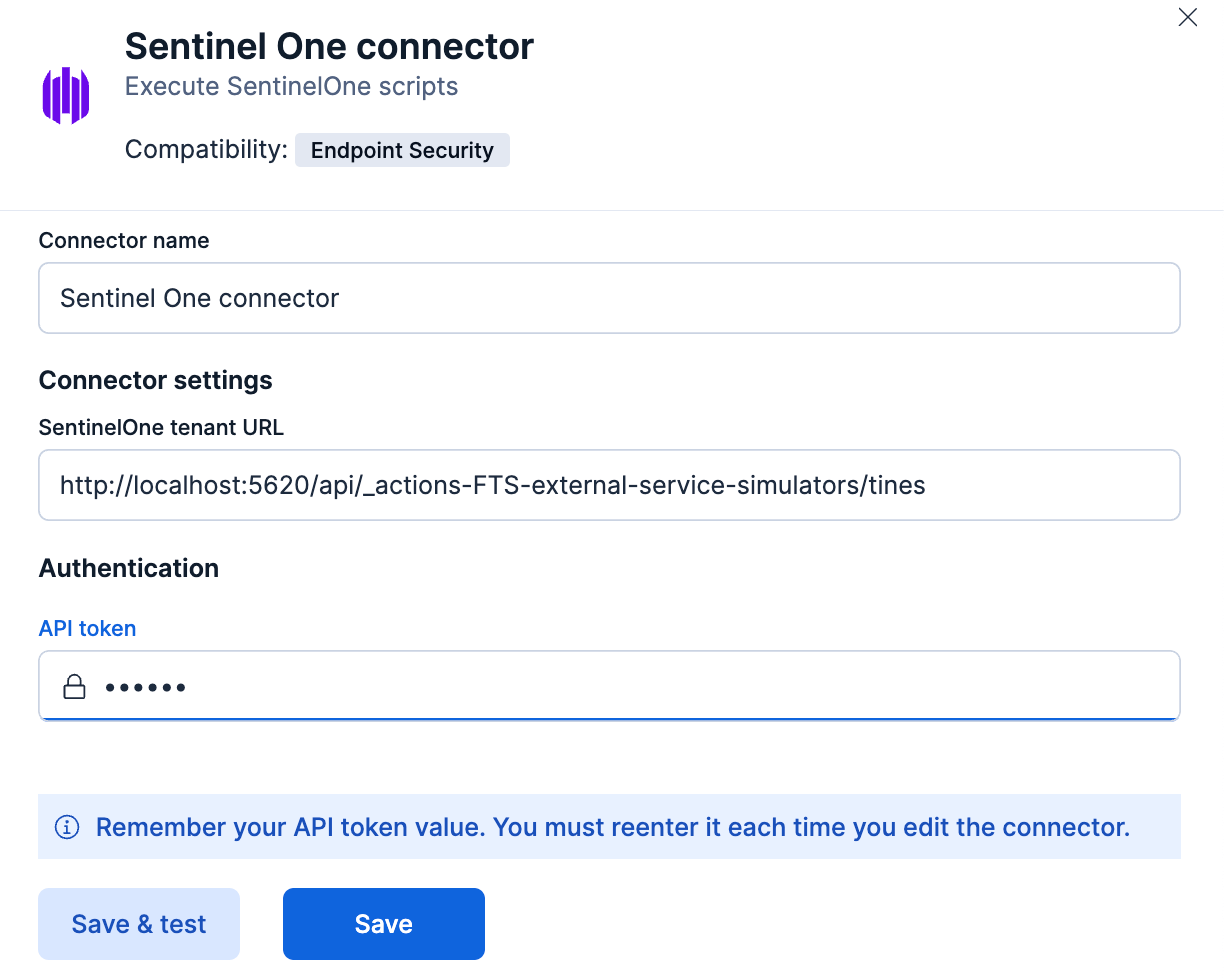The height and width of the screenshot is (979, 1224).
Task: Select the Endpoint Security compatibility badge
Action: (x=402, y=150)
